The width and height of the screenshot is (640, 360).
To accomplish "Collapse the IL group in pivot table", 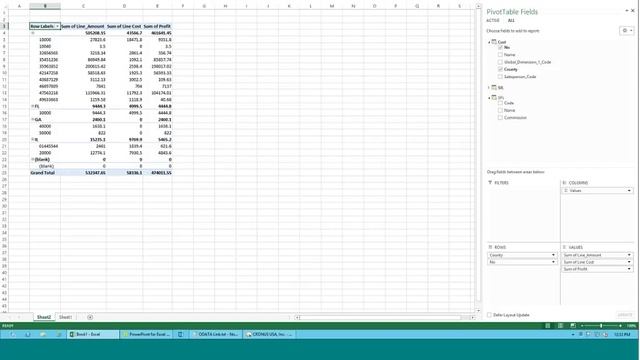I will [x=33, y=140].
